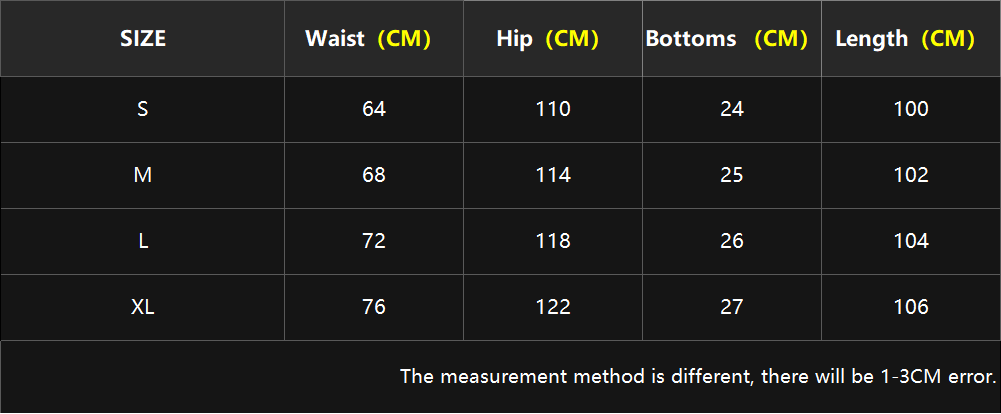The width and height of the screenshot is (1001, 414).
Task: Select size S row label
Action: pyautogui.click(x=142, y=109)
